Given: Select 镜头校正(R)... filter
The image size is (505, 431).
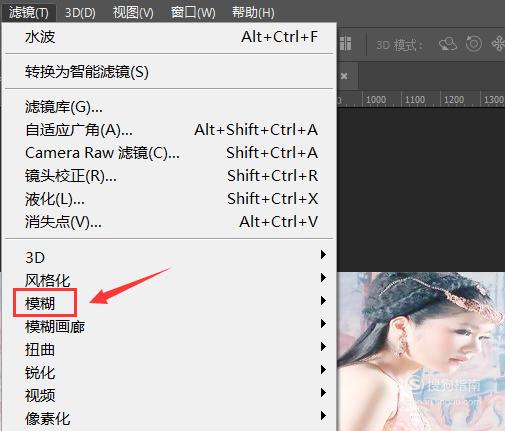Looking at the screenshot, I should 169,176.
